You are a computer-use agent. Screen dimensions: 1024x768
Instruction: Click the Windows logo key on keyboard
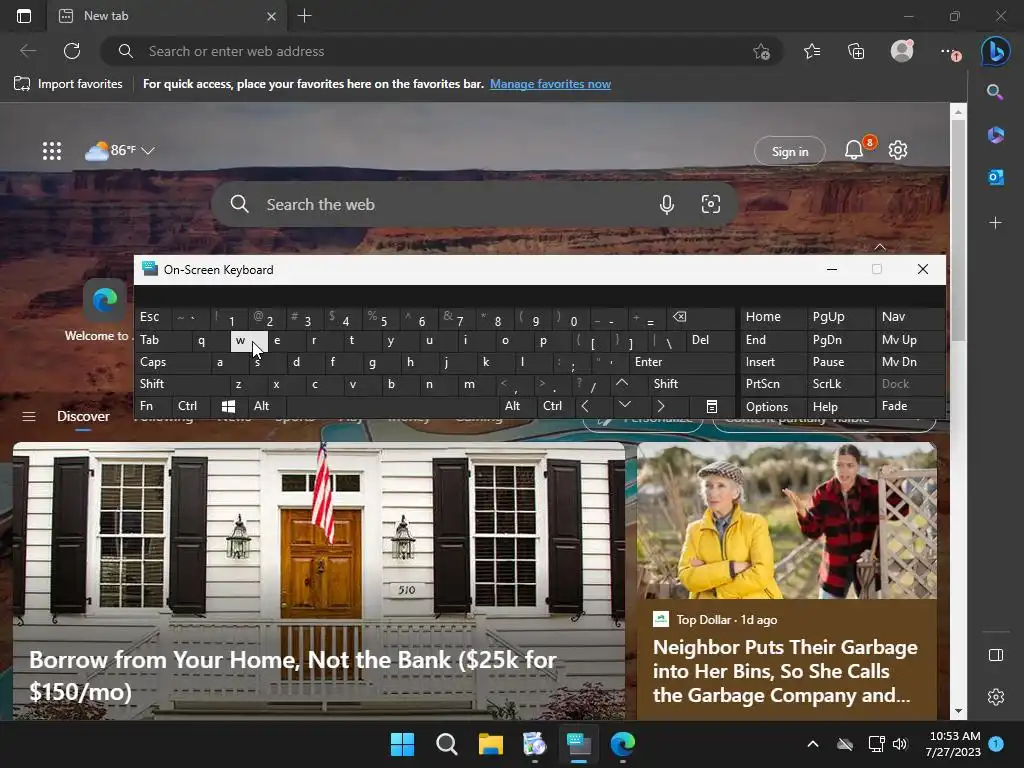tap(229, 406)
